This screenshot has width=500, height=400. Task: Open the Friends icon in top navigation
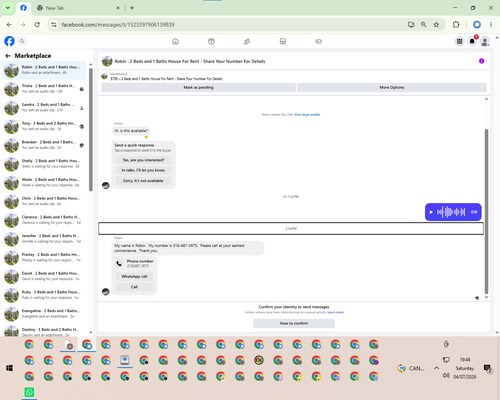tap(247, 41)
